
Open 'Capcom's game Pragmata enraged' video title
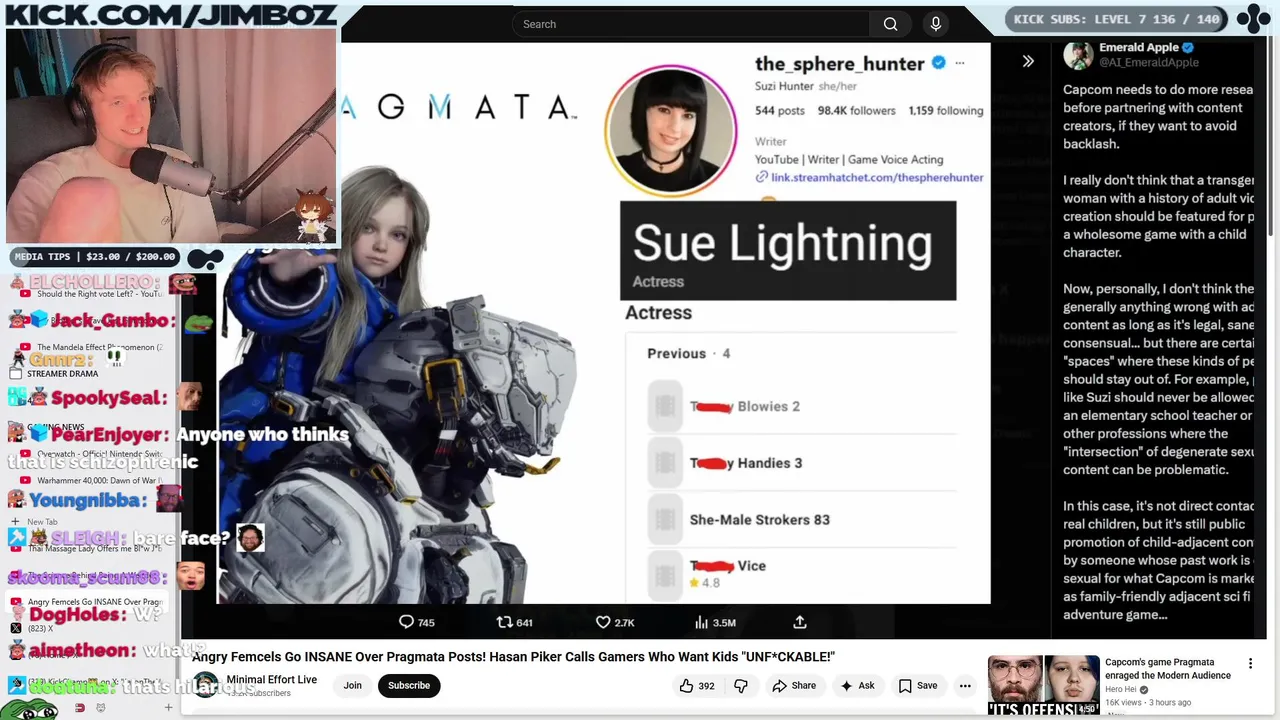click(1169, 669)
